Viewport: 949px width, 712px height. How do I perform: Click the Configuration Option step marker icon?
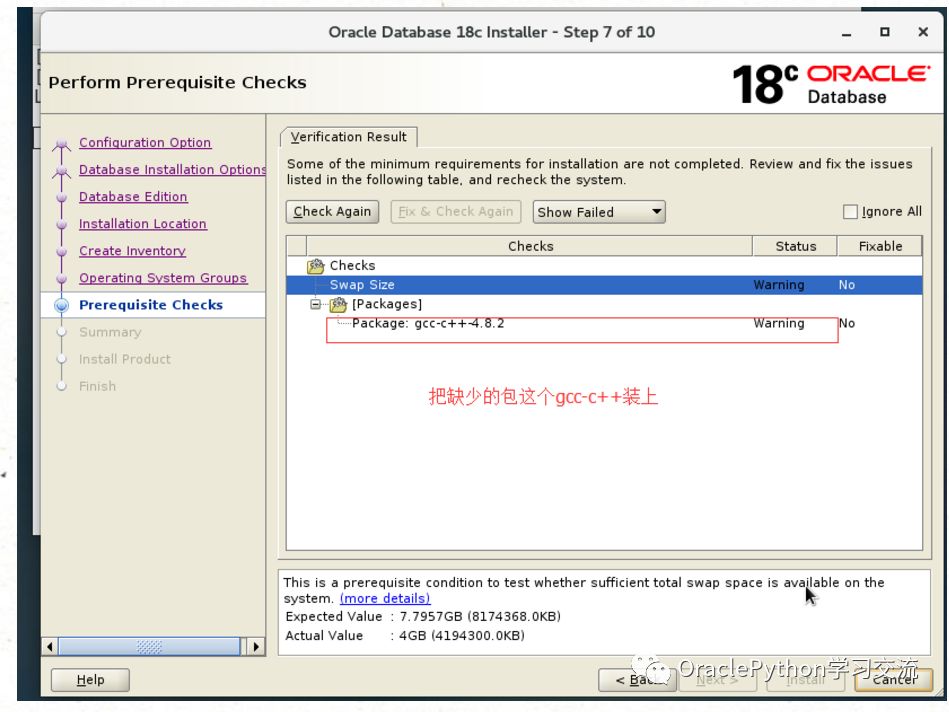61,144
